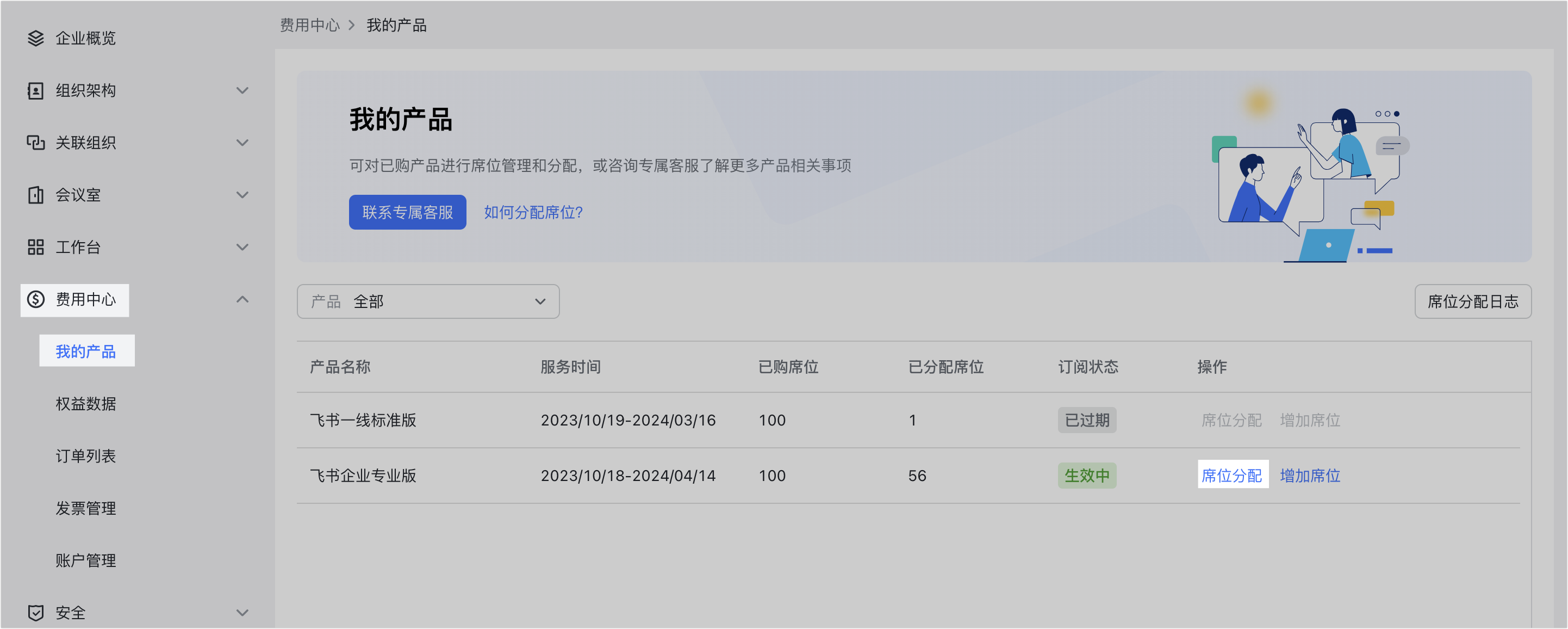Expand the 安全 chevron
This screenshot has width=1568, height=629.
click(x=242, y=613)
